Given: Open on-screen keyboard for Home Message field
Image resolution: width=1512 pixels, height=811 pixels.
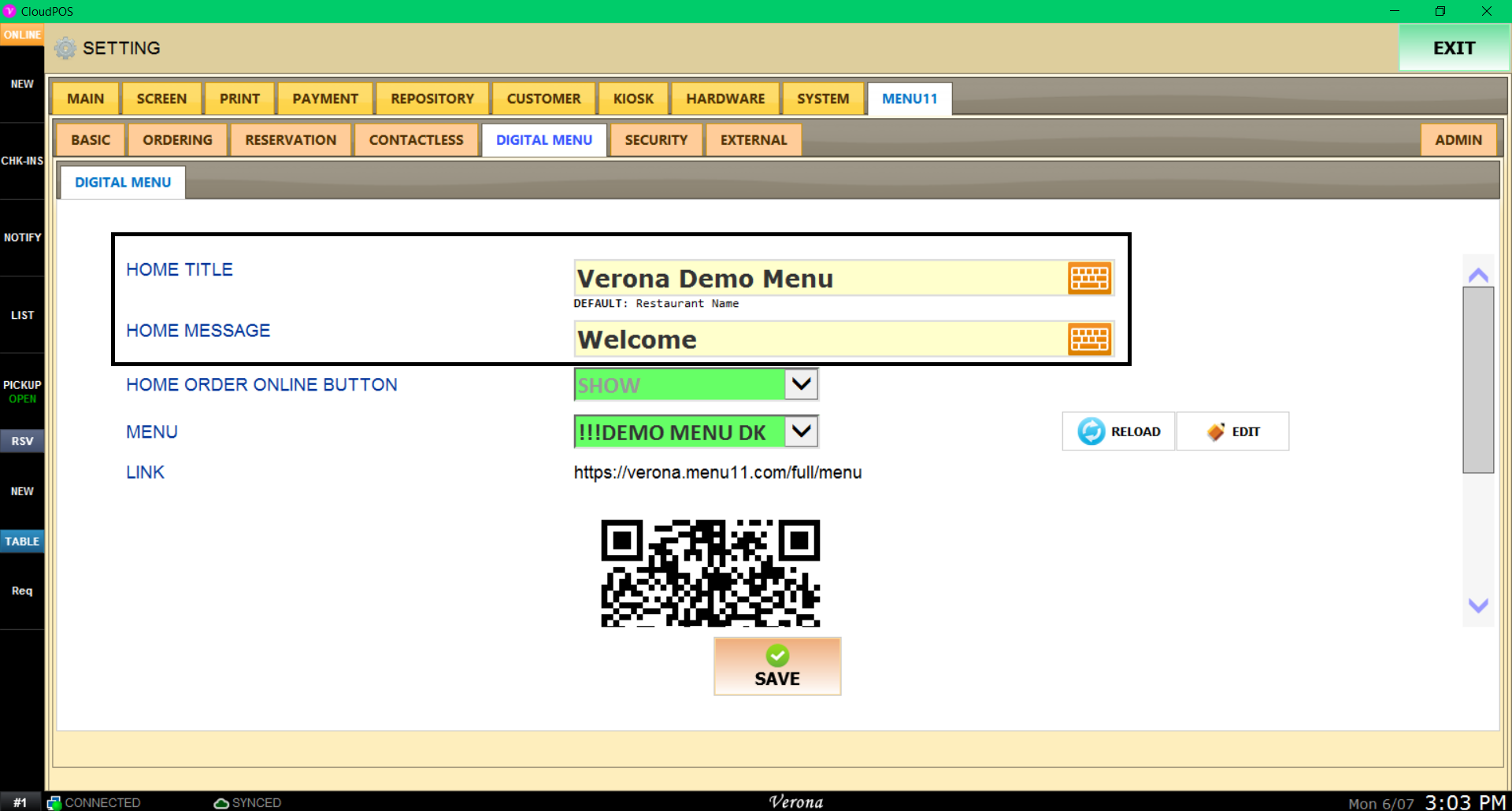Looking at the screenshot, I should point(1089,339).
